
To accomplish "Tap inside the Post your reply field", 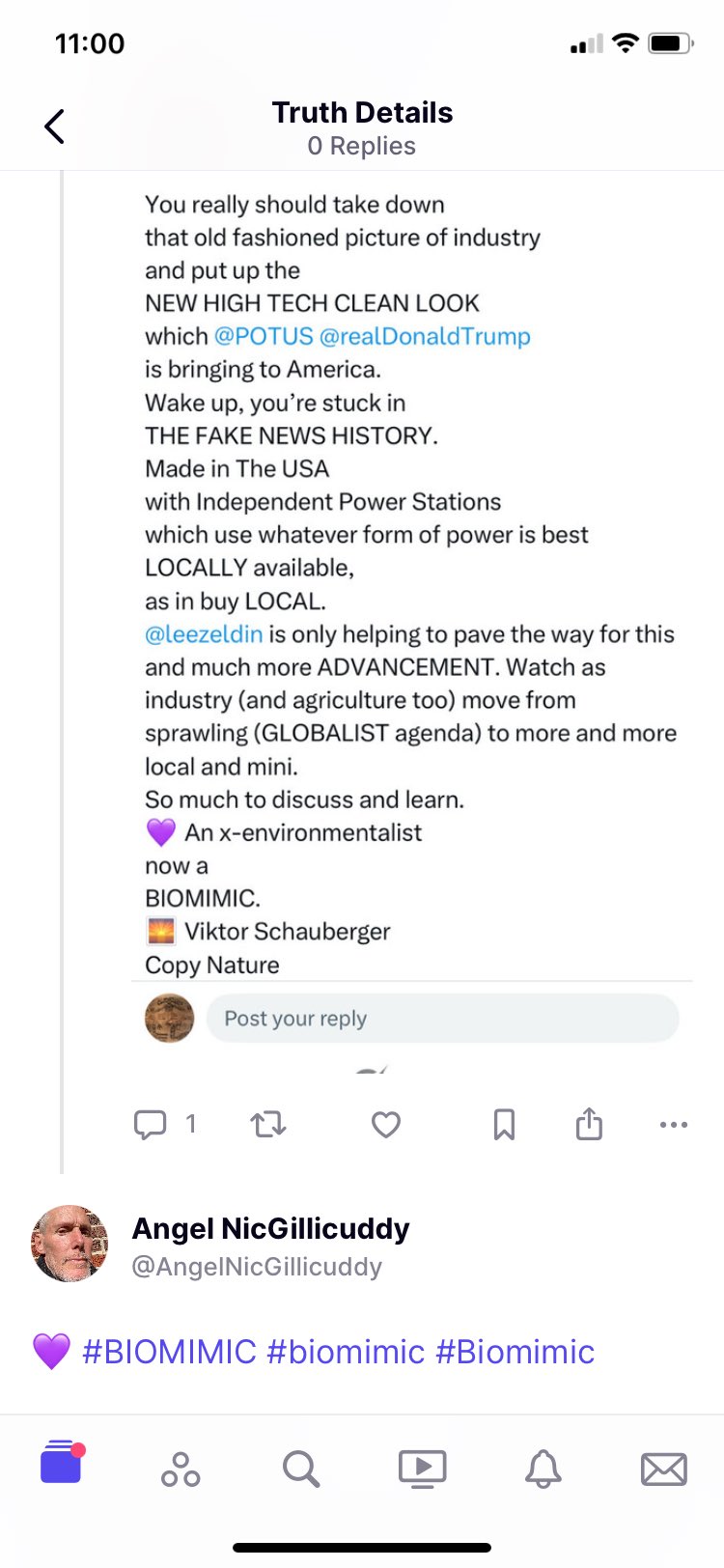I will (x=442, y=1019).
